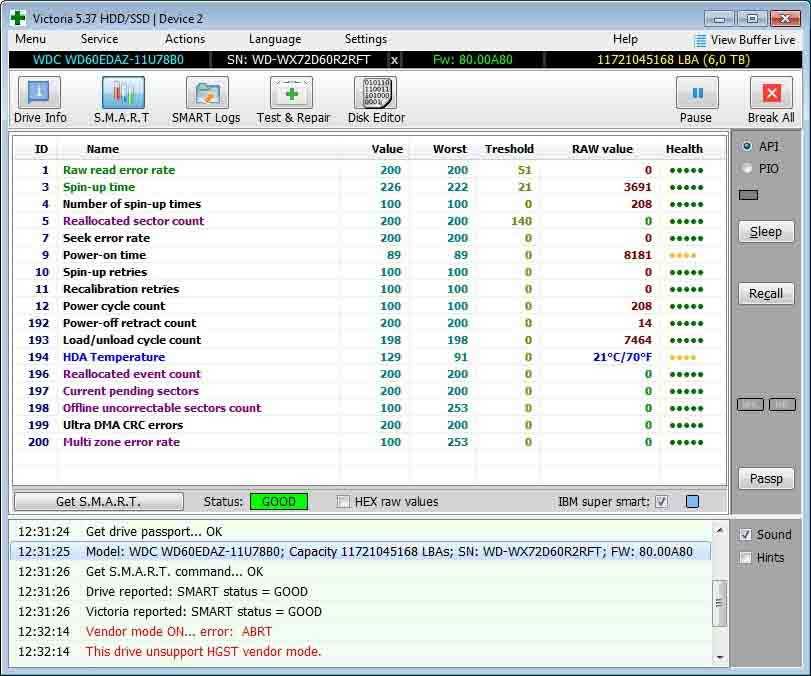Click the log scrollbar down arrow
The width and height of the screenshot is (811, 676).
719,657
